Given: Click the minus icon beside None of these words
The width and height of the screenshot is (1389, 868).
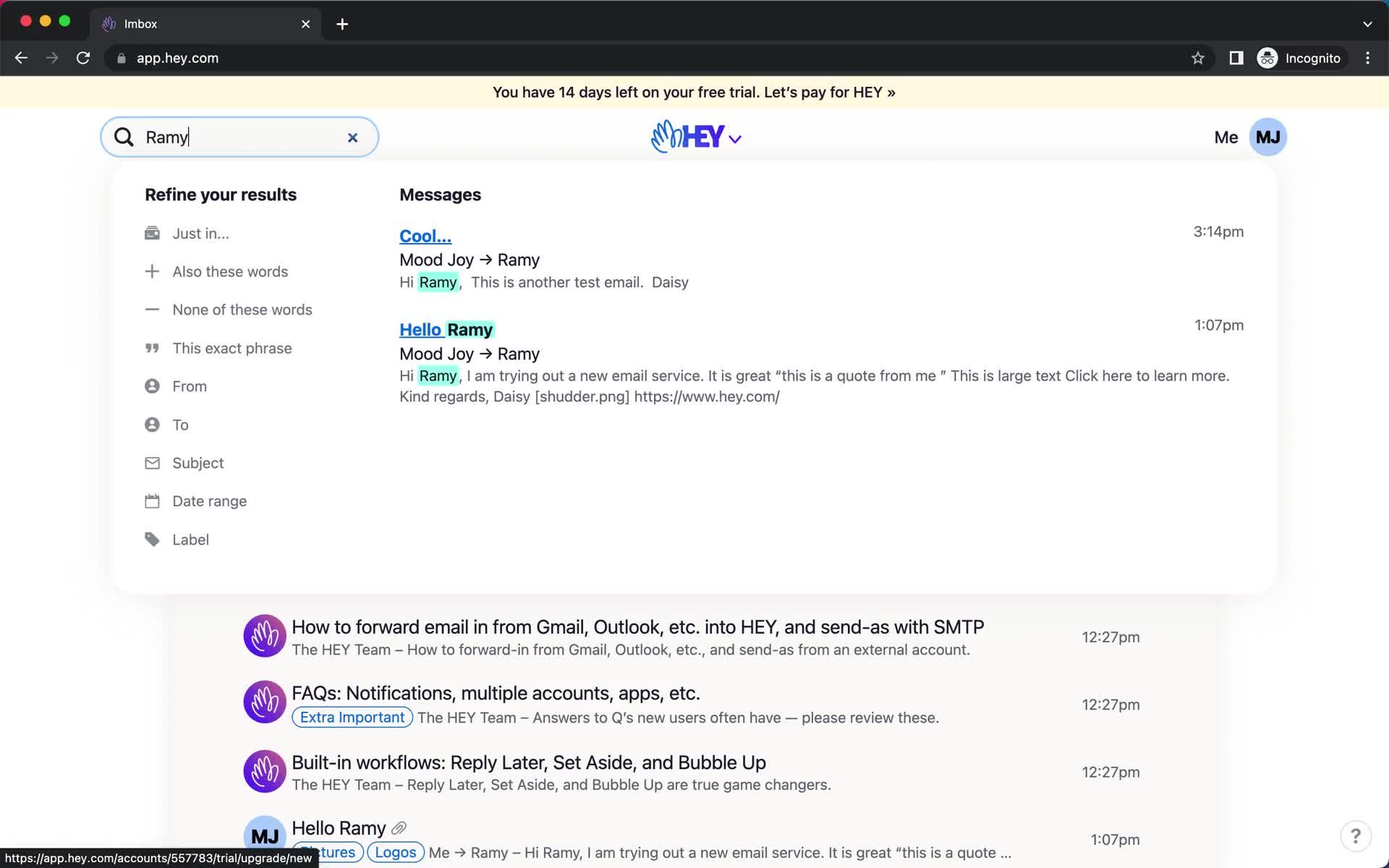Looking at the screenshot, I should 152,310.
